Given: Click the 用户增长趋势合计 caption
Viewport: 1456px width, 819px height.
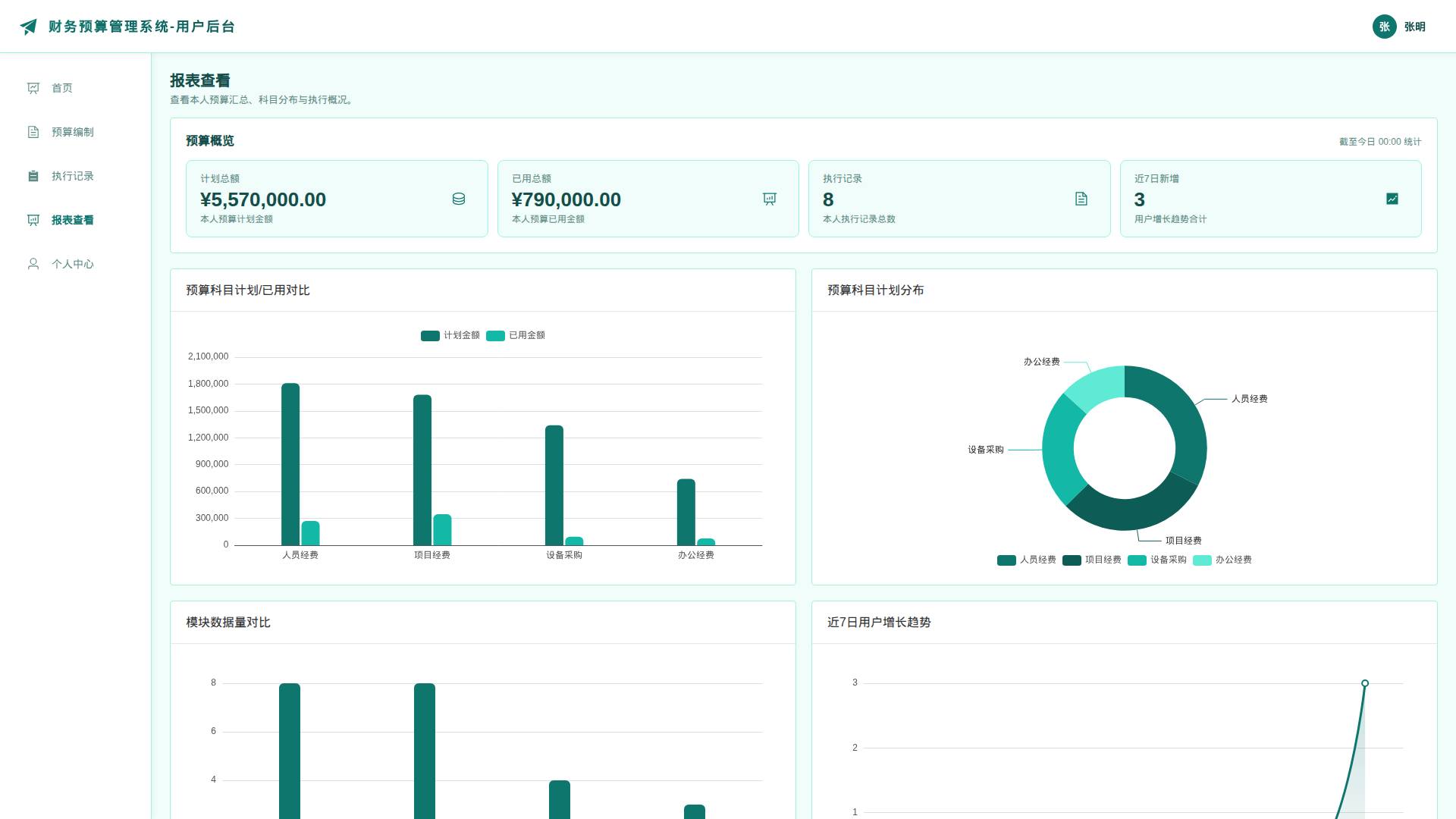Looking at the screenshot, I should point(1171,219).
